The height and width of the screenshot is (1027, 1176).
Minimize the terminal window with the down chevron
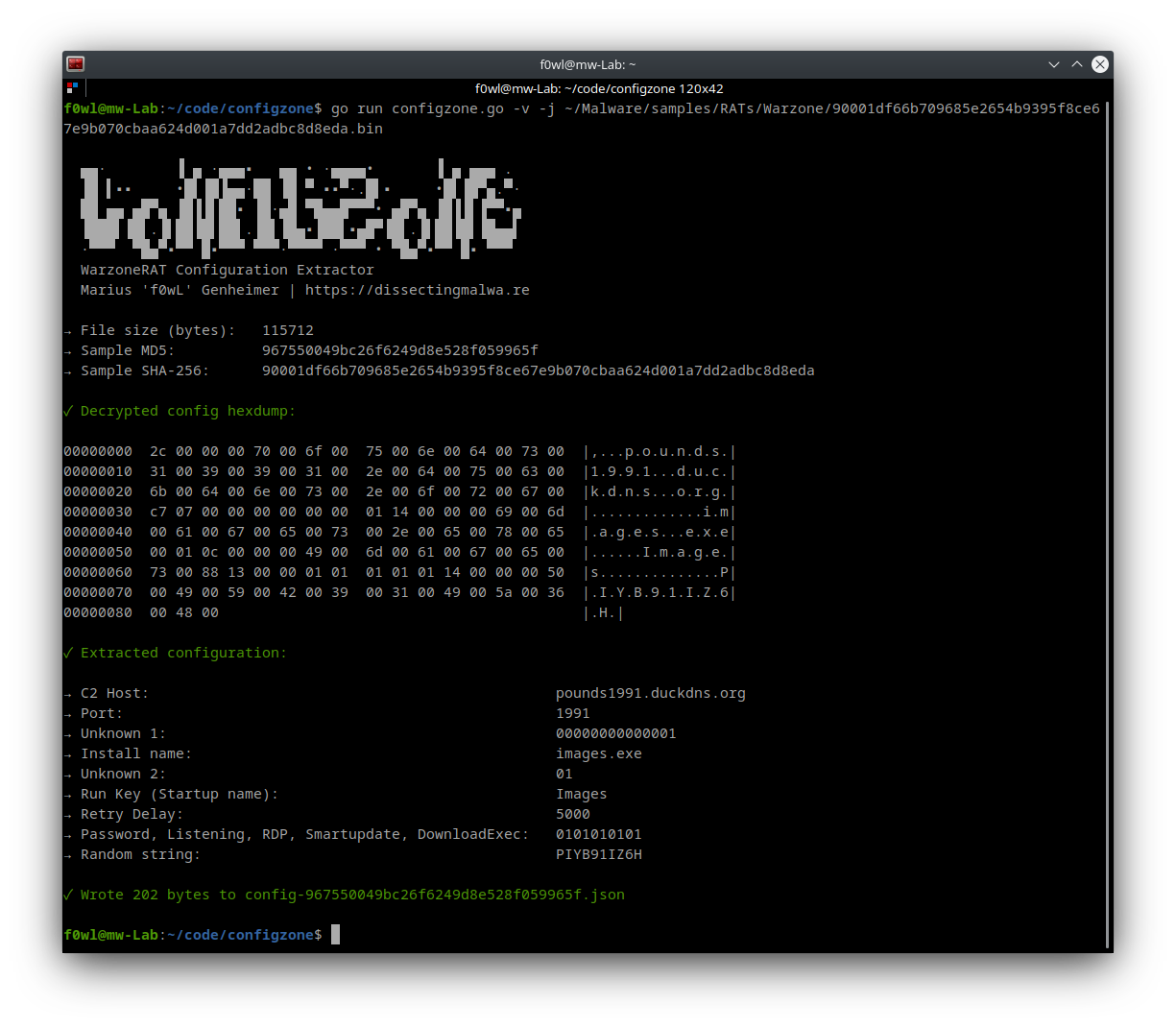click(1054, 64)
